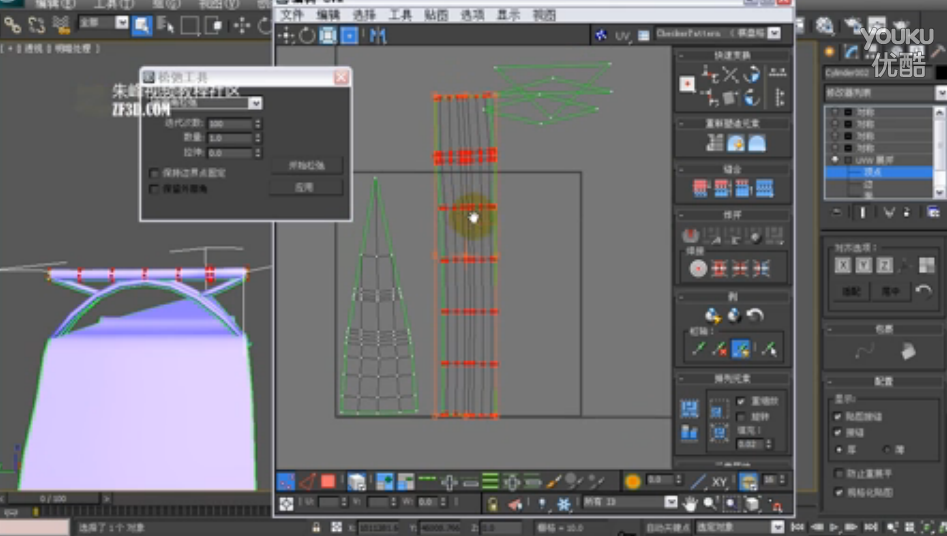Click the Mirror horizontal icon in UV editor
947x536 pixels.
[x=377, y=36]
